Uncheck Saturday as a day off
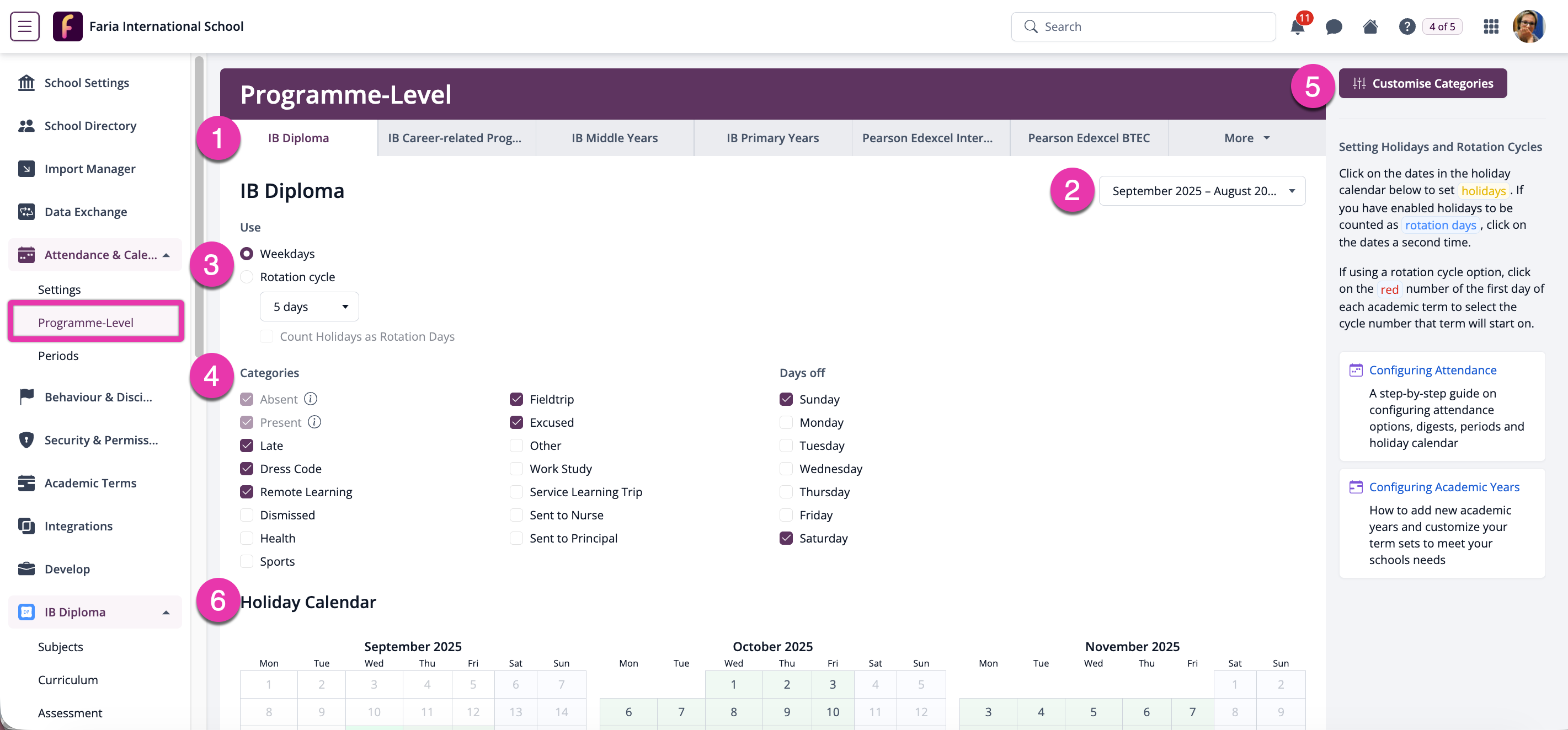Image resolution: width=1568 pixels, height=730 pixels. (786, 538)
